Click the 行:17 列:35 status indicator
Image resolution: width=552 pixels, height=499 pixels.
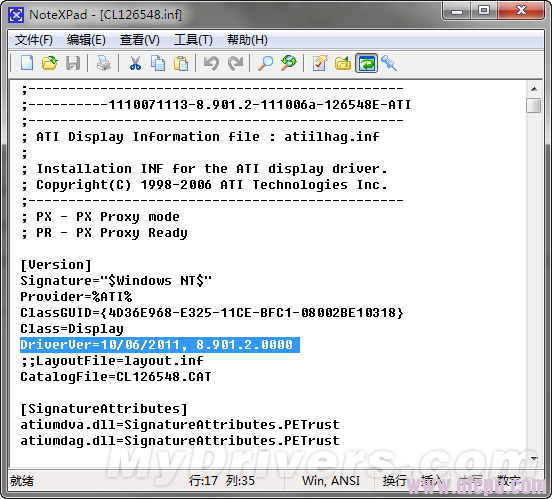222,481
